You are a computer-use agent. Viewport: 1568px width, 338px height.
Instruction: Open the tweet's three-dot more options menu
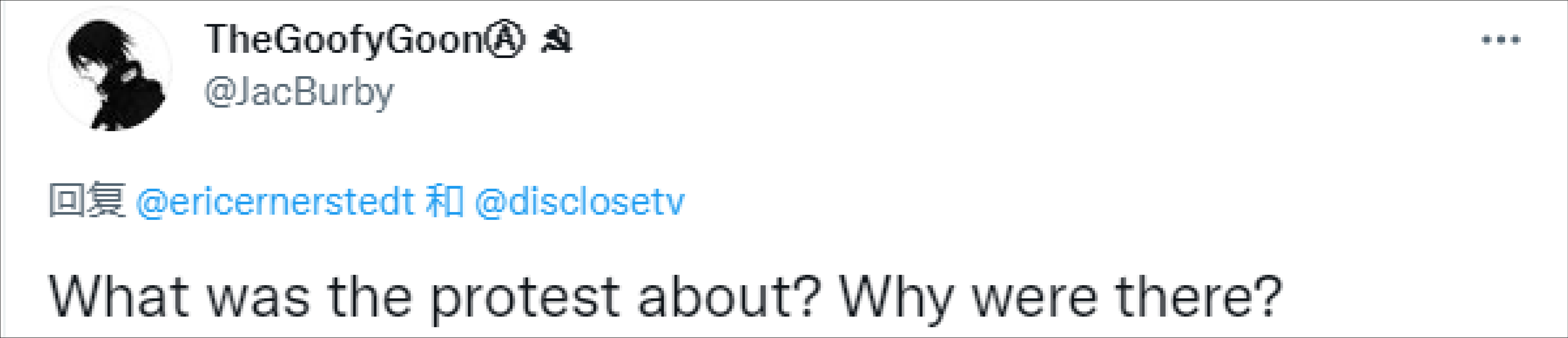1501,40
